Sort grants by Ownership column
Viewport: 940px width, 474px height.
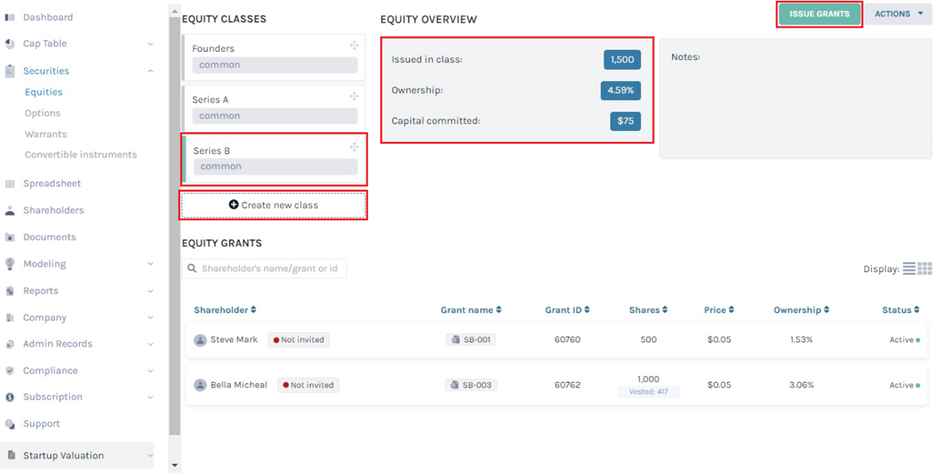point(802,310)
